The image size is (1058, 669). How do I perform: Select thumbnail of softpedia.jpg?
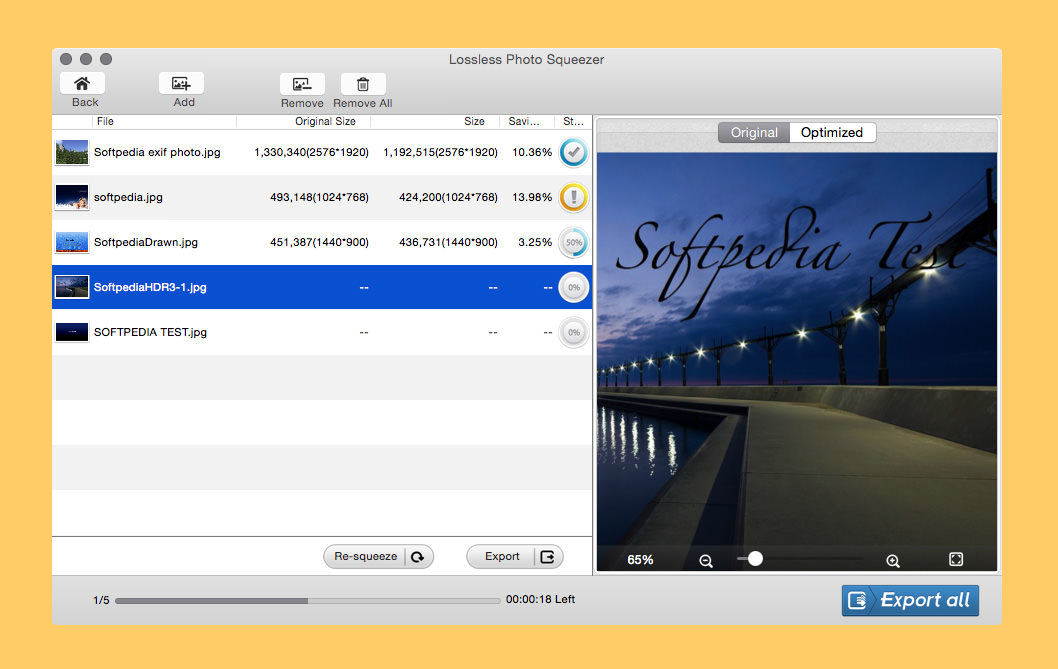[72, 197]
